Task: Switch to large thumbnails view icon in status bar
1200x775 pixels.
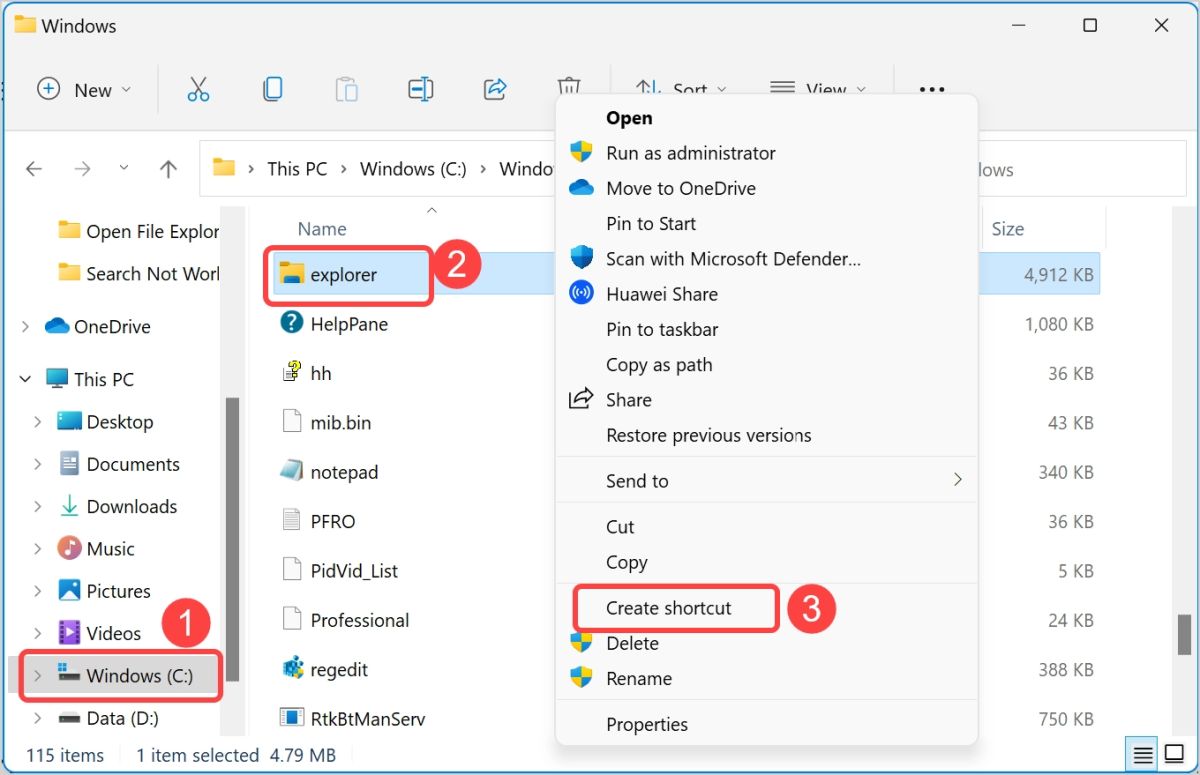Action: pyautogui.click(x=1174, y=754)
